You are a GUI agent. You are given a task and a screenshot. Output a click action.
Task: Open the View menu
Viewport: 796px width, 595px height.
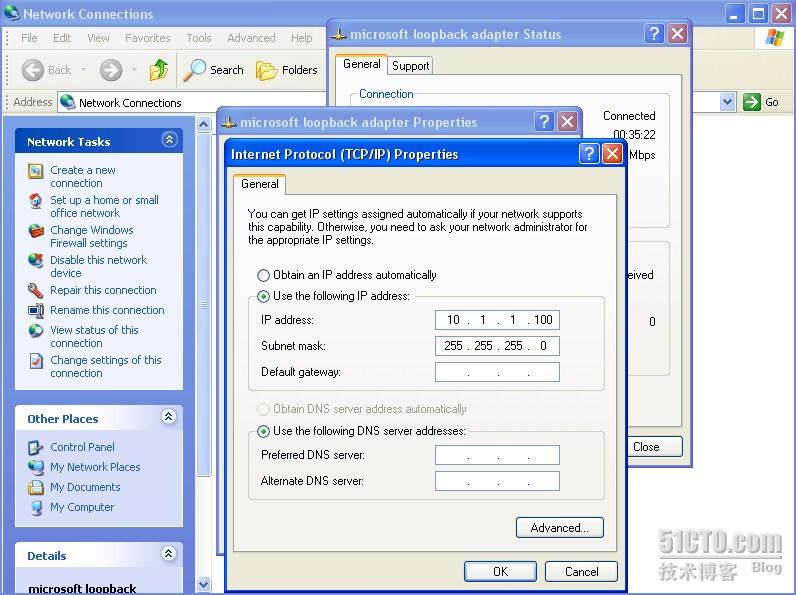(98, 38)
